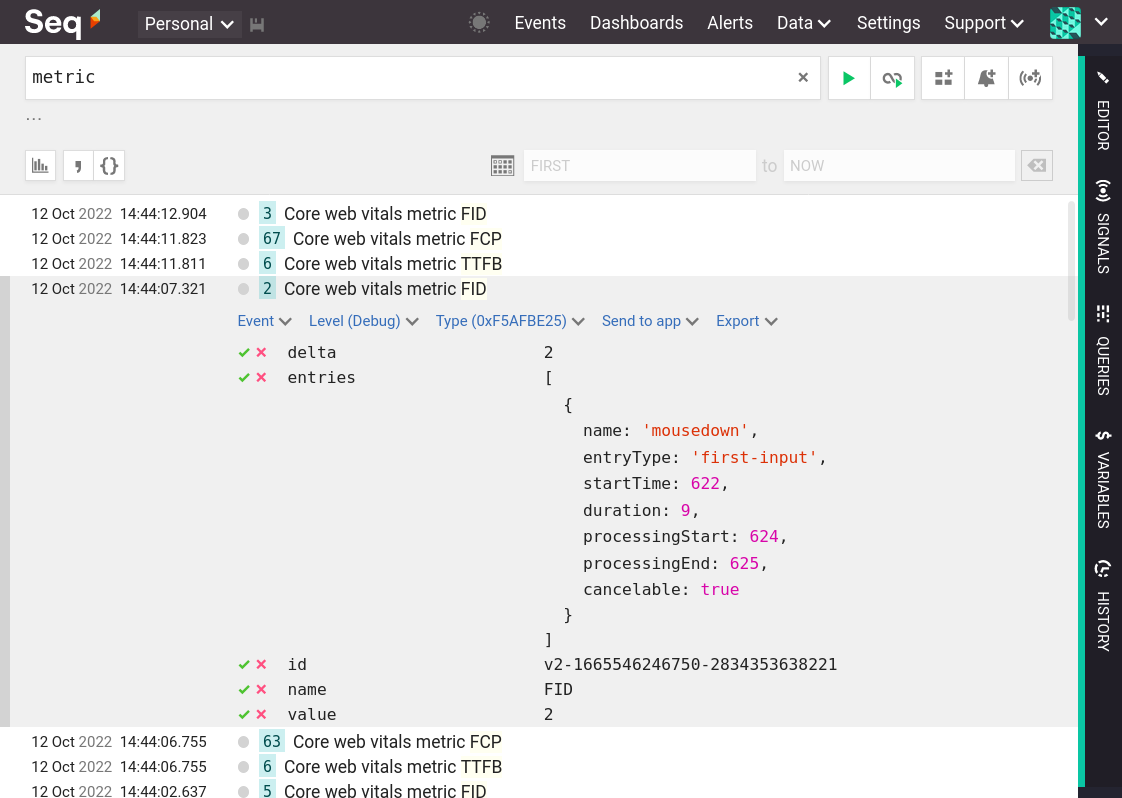
Task: Open the Editor side panel
Action: click(x=1103, y=111)
